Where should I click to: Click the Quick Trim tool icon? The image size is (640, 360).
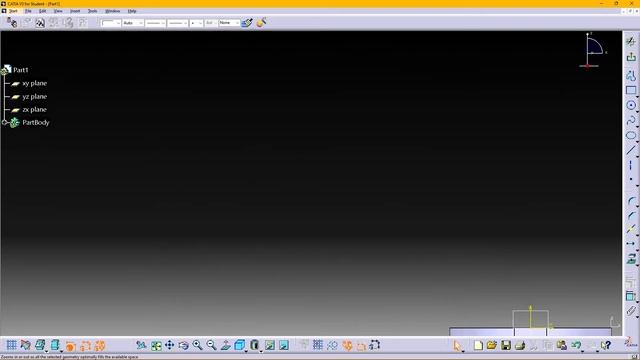[631, 230]
